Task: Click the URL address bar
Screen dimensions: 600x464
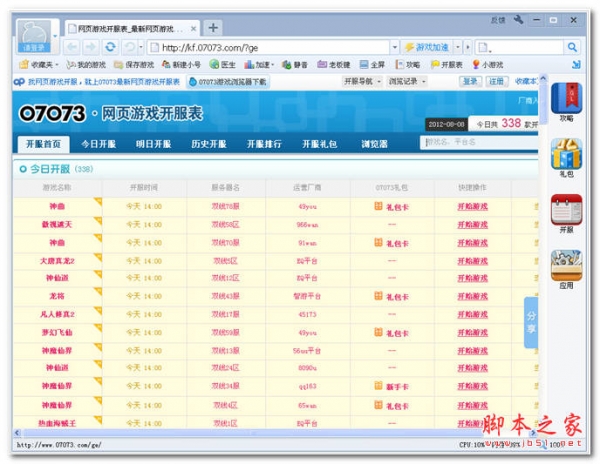Action: click(x=270, y=47)
